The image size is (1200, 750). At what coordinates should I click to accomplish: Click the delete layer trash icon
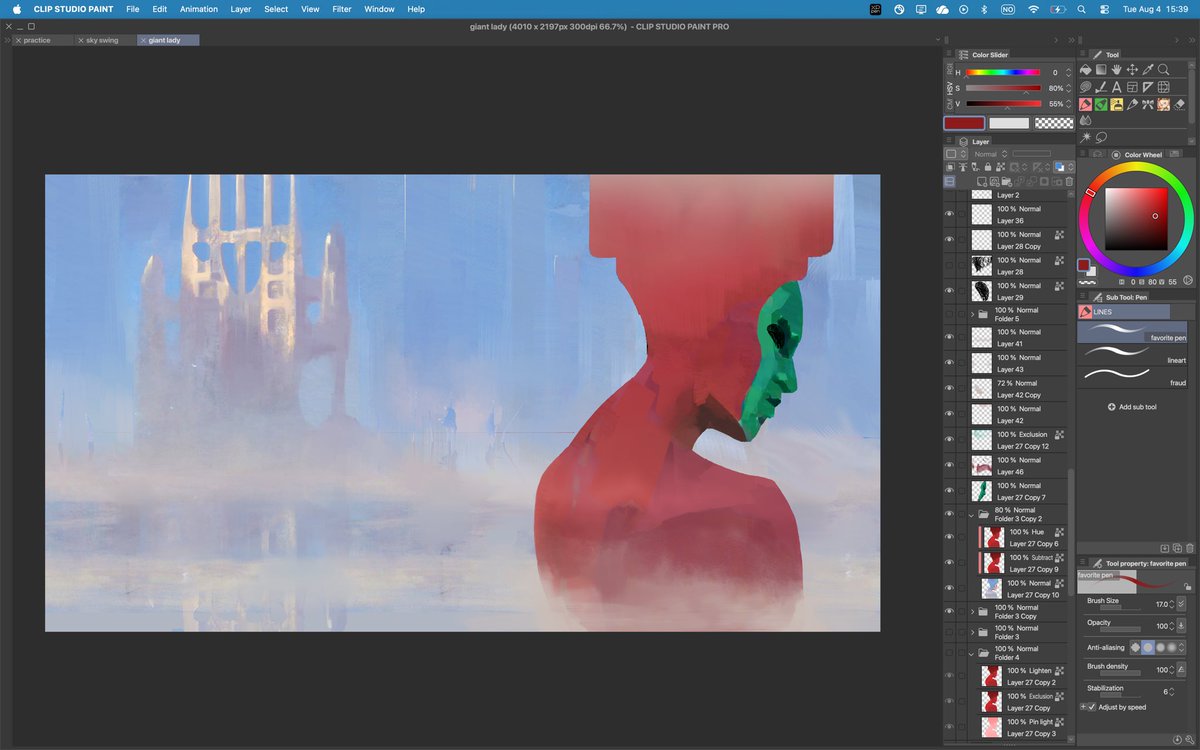[x=1069, y=182]
